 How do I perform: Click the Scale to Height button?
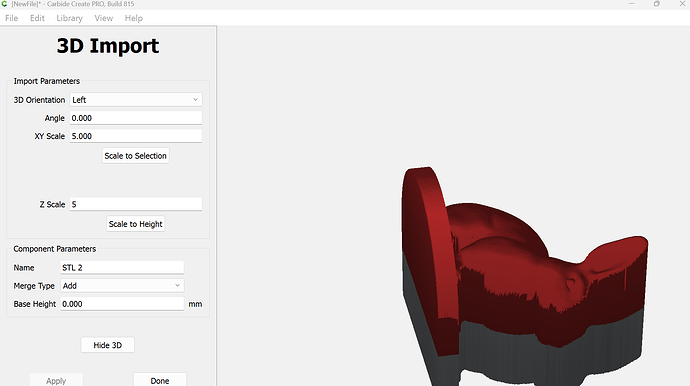coord(136,224)
